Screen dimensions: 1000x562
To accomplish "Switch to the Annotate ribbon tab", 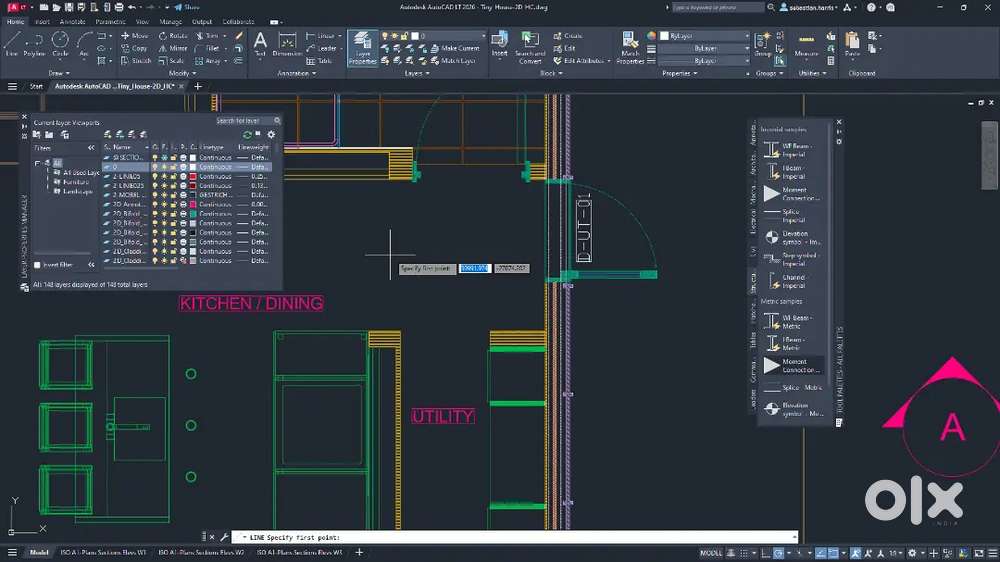I will coord(72,21).
